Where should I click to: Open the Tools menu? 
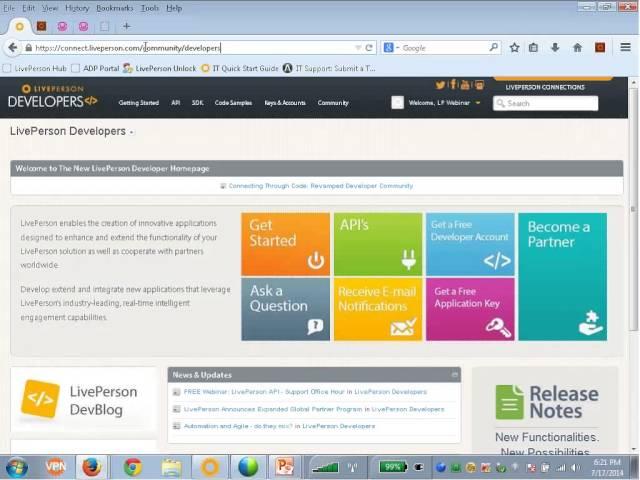pos(149,8)
